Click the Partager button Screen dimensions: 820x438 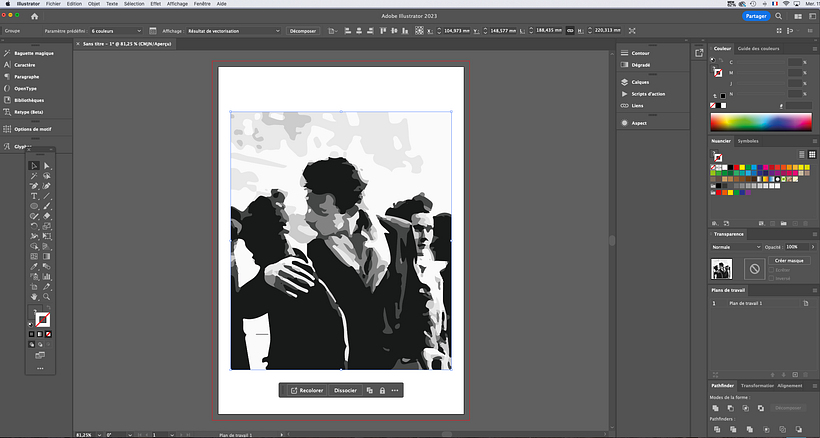[x=757, y=17]
